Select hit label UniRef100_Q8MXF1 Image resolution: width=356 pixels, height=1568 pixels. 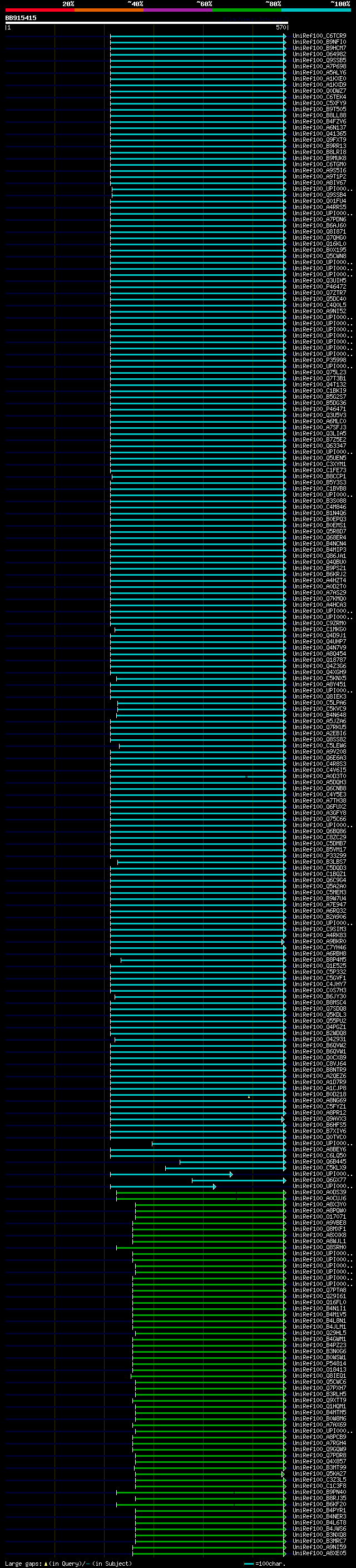click(x=319, y=1228)
